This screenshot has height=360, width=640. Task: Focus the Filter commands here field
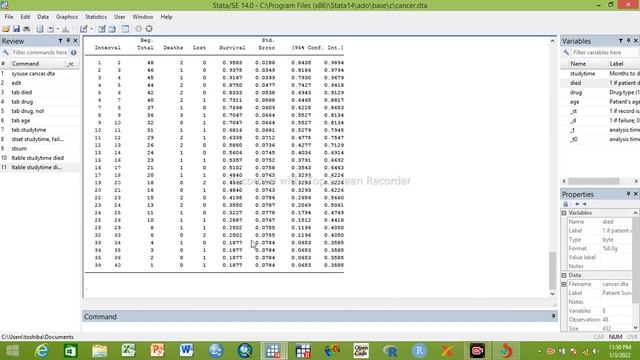[x=40, y=53]
